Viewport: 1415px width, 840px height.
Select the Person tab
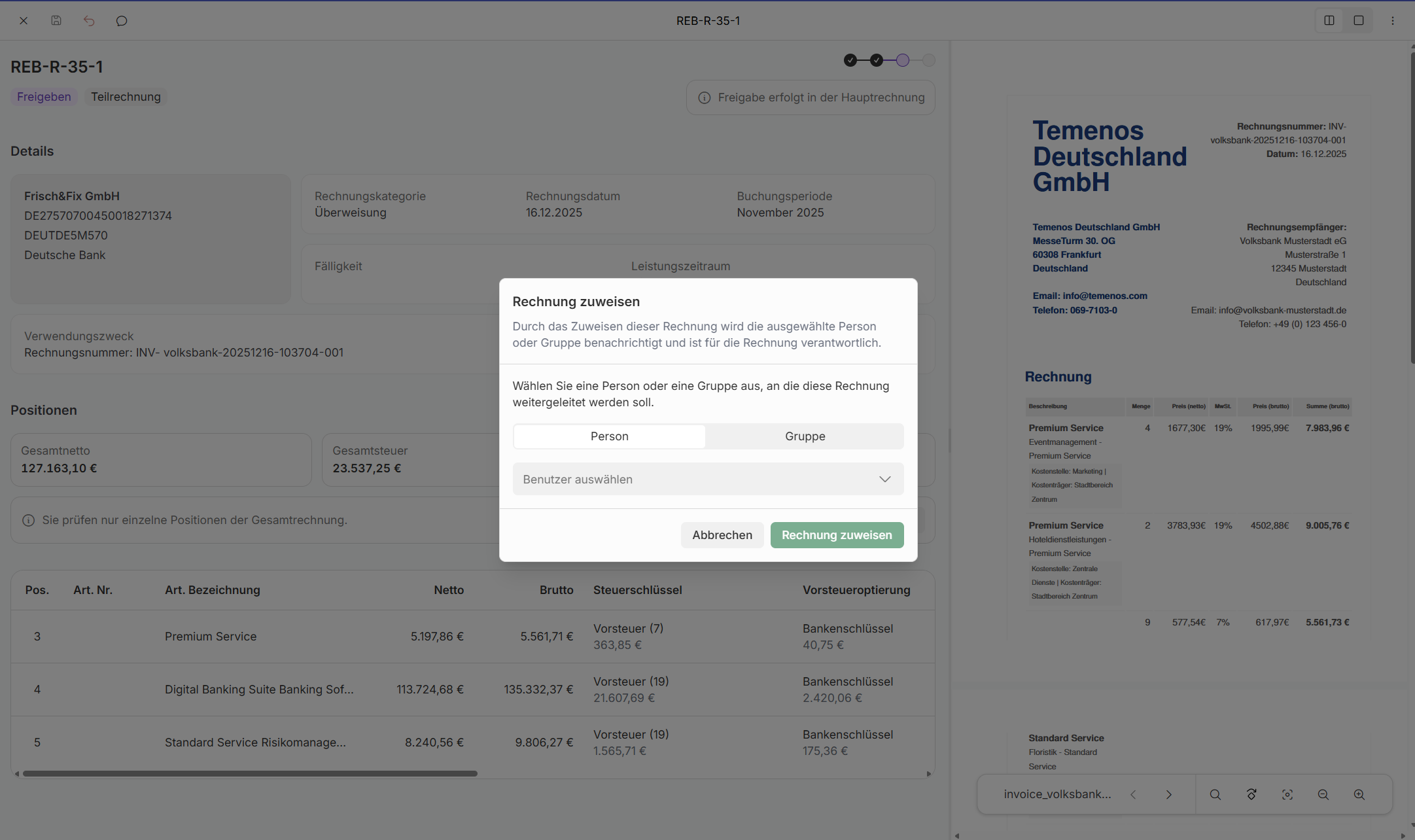(609, 436)
